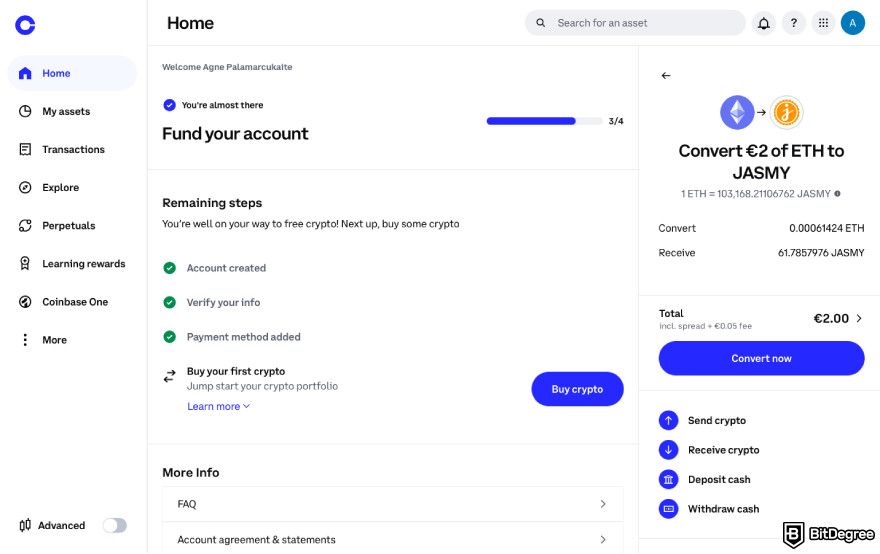Select Withdraw cash

point(723,509)
